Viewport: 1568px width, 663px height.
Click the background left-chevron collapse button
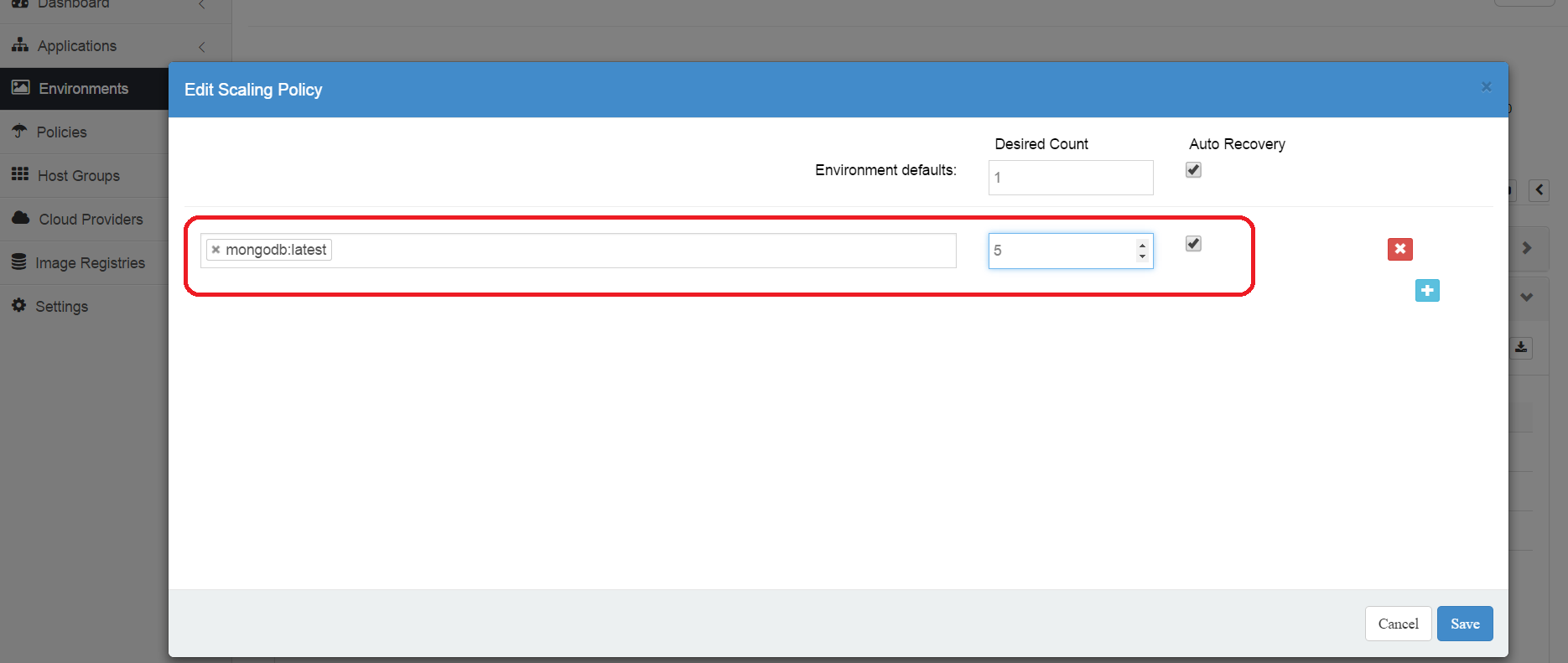[x=1539, y=190]
